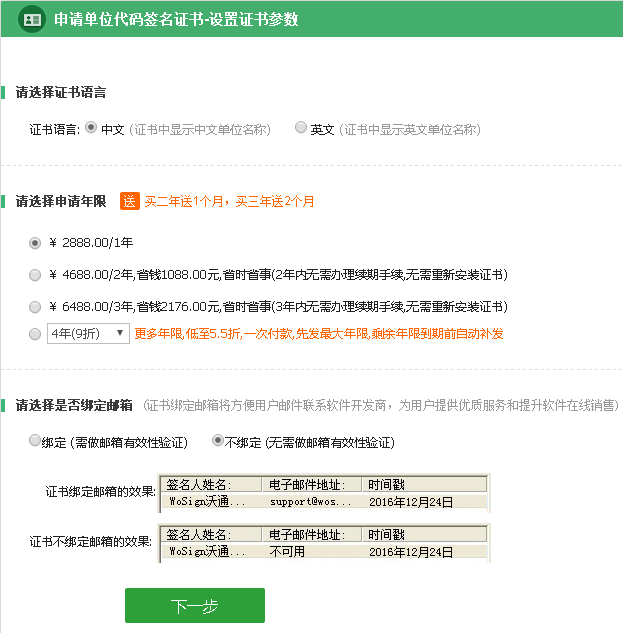Select 绑定 to bind the email

point(36,441)
